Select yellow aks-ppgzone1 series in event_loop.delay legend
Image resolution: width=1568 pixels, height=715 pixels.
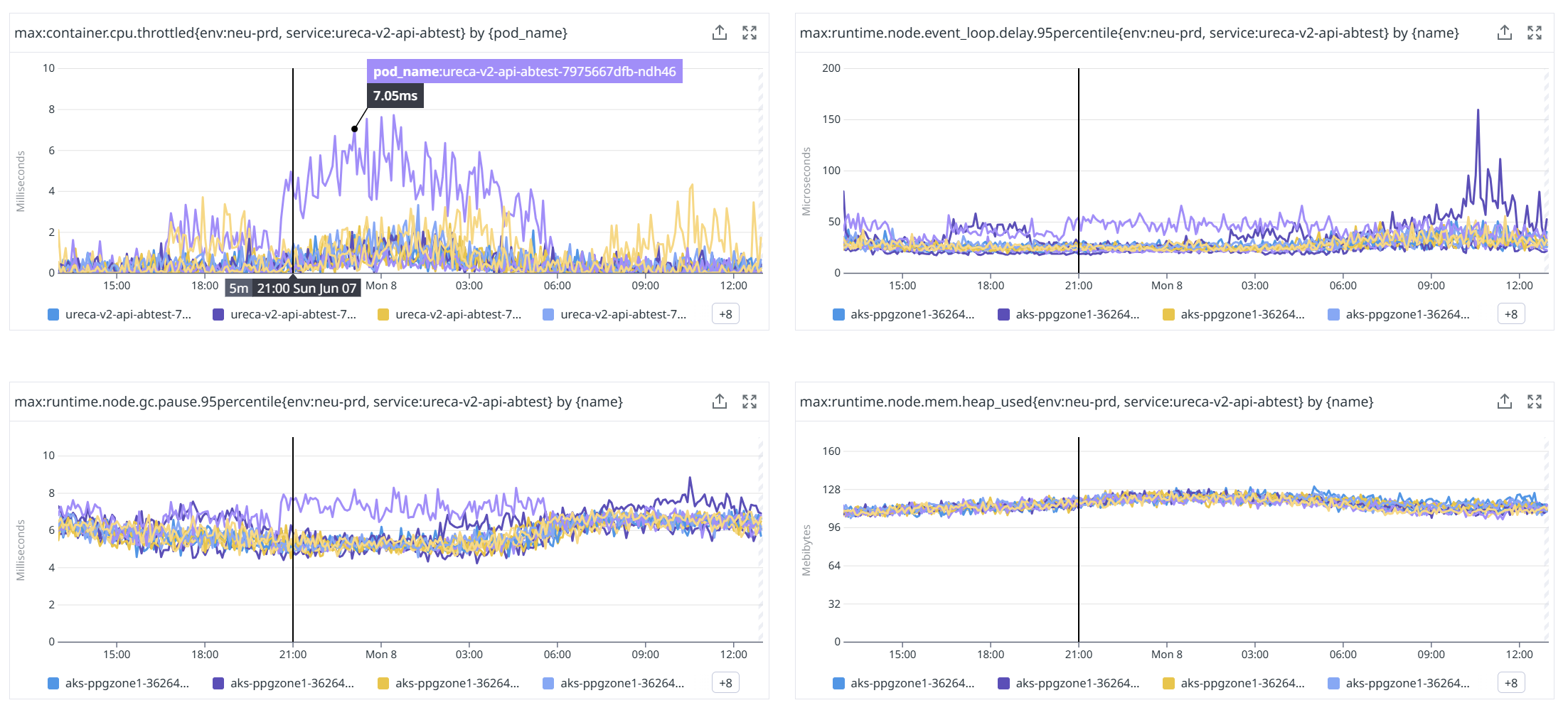[1234, 314]
